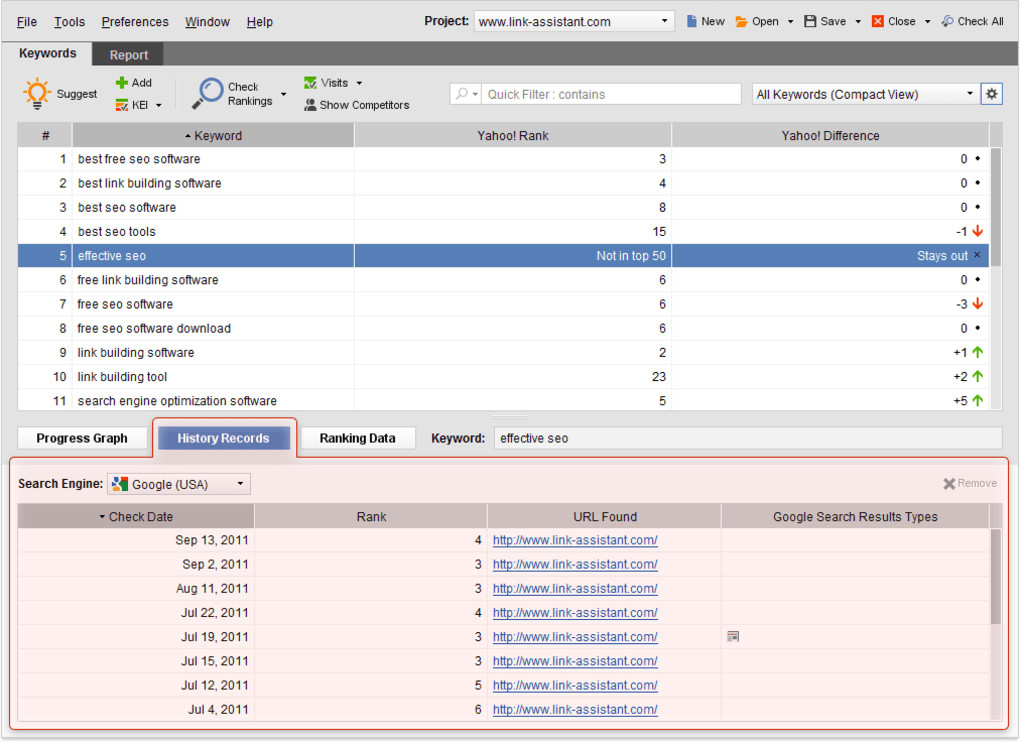This screenshot has height=742, width=1020.
Task: Open the view settings gear icon
Action: (x=991, y=94)
